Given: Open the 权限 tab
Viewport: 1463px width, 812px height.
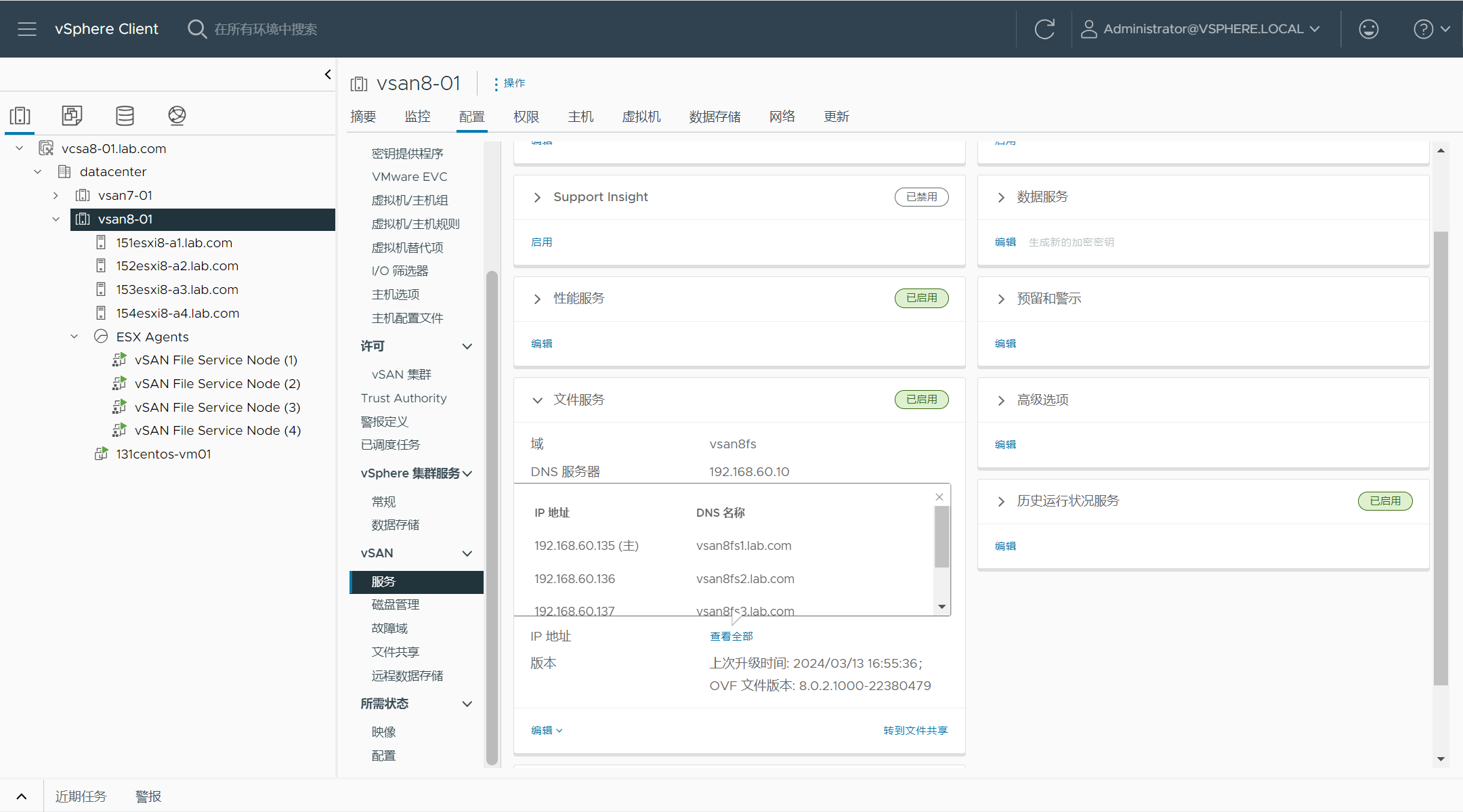Looking at the screenshot, I should pos(526,116).
